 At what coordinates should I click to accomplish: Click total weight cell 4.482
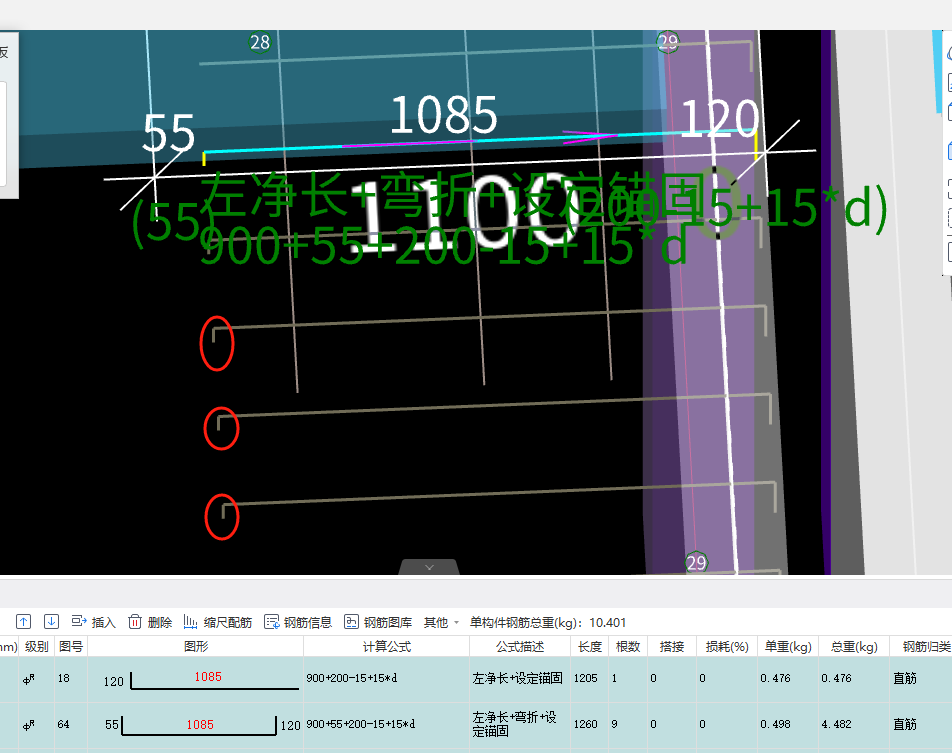854,724
